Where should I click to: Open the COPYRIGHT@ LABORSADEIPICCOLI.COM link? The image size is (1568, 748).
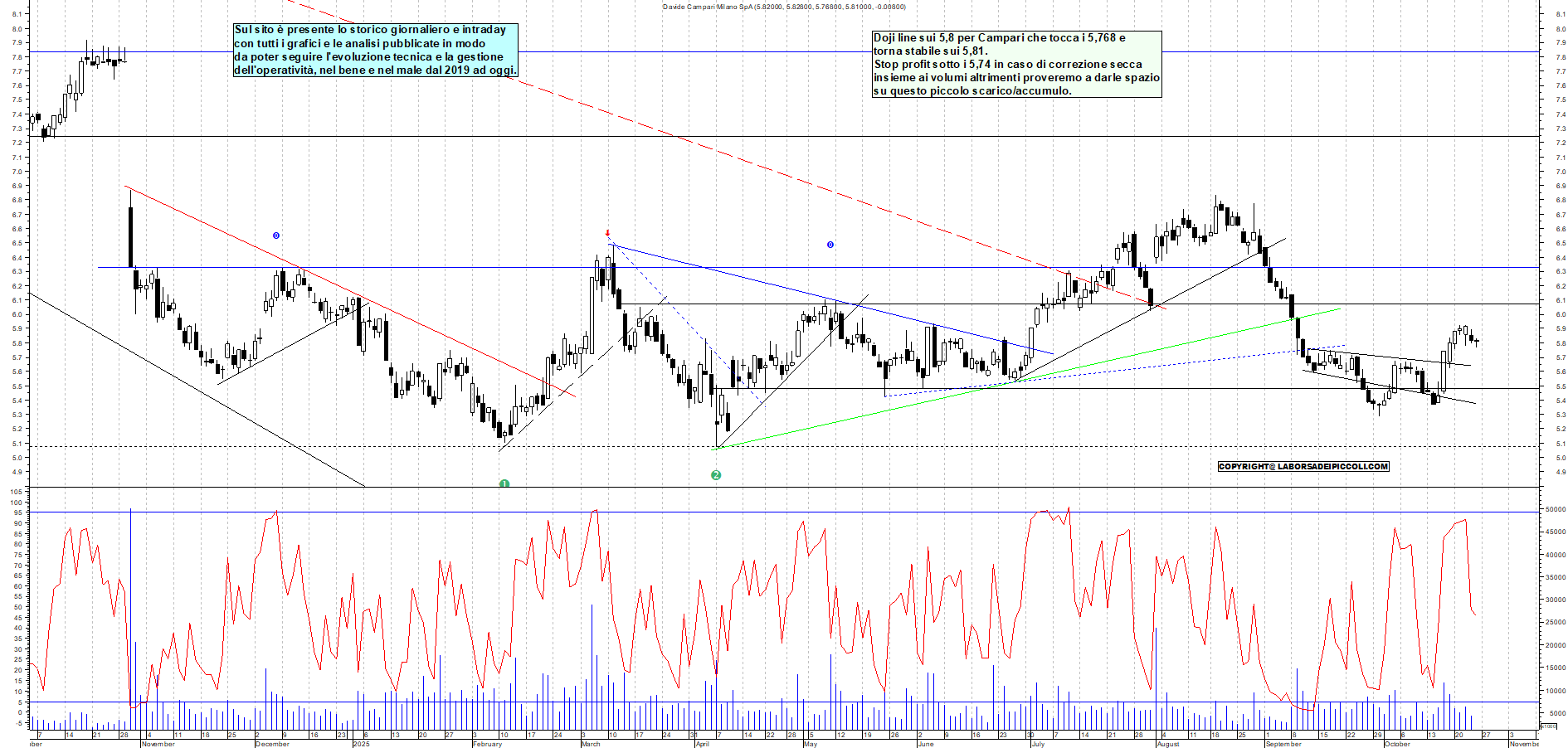pos(1303,467)
